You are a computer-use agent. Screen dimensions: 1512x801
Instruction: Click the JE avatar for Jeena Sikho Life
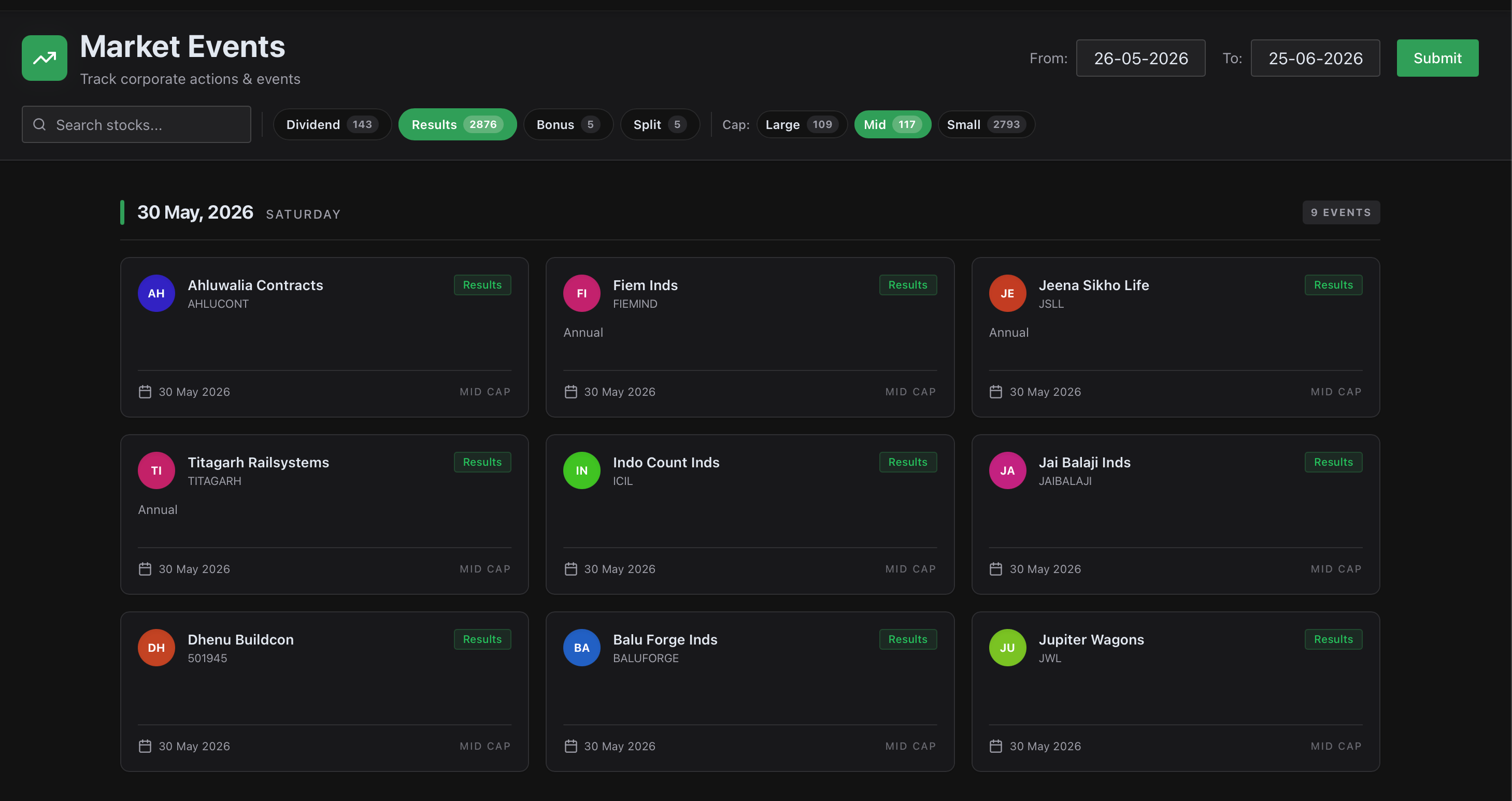pos(1007,293)
